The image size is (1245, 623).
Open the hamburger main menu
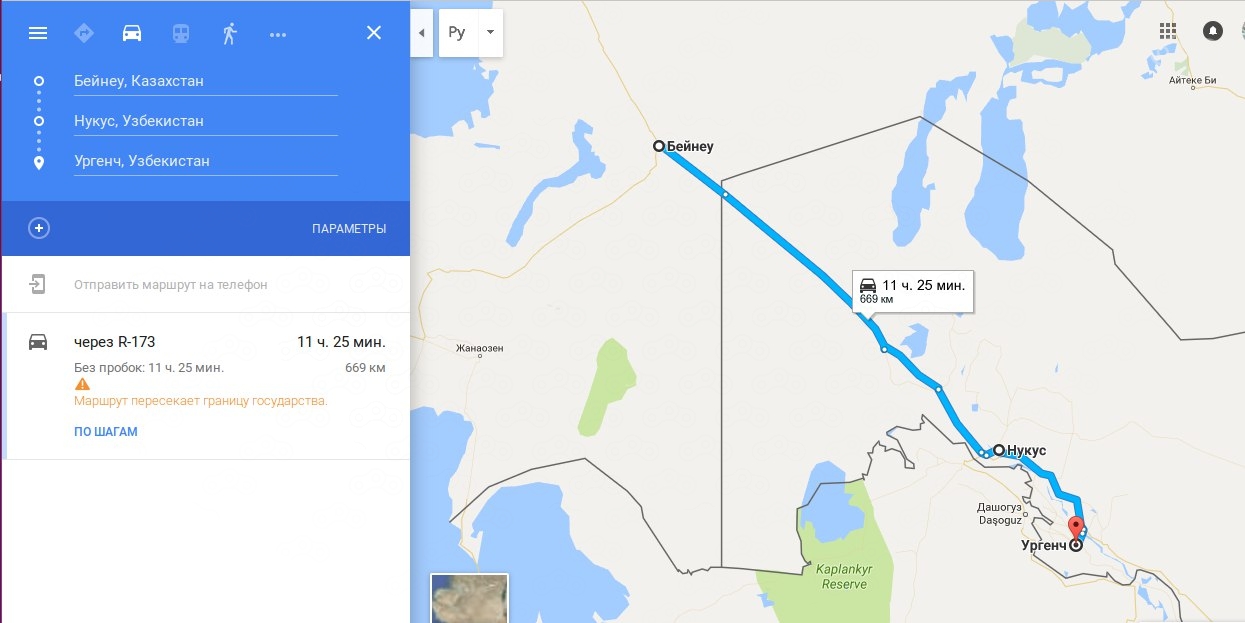38,33
